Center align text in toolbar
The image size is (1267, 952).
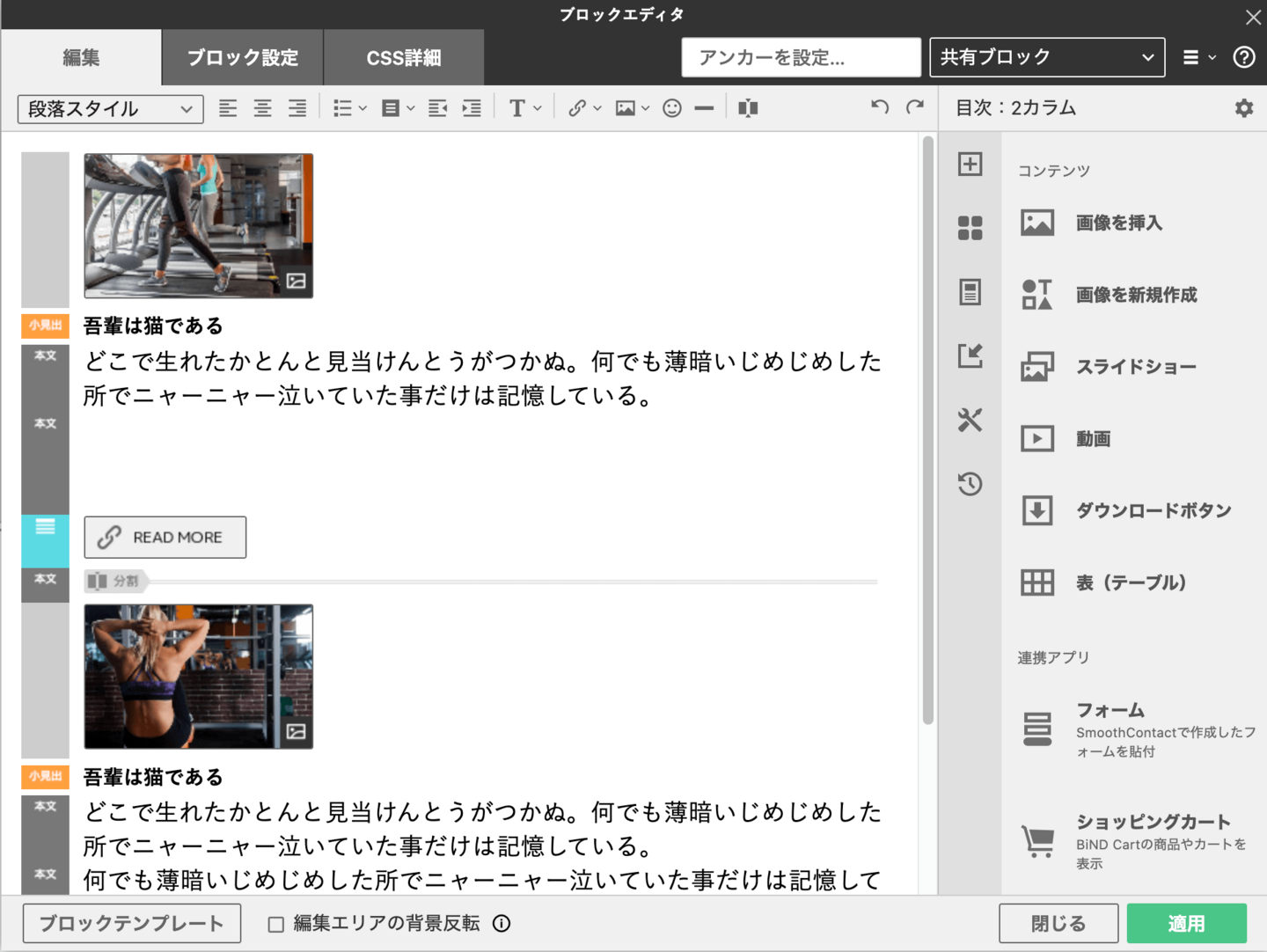[x=262, y=108]
